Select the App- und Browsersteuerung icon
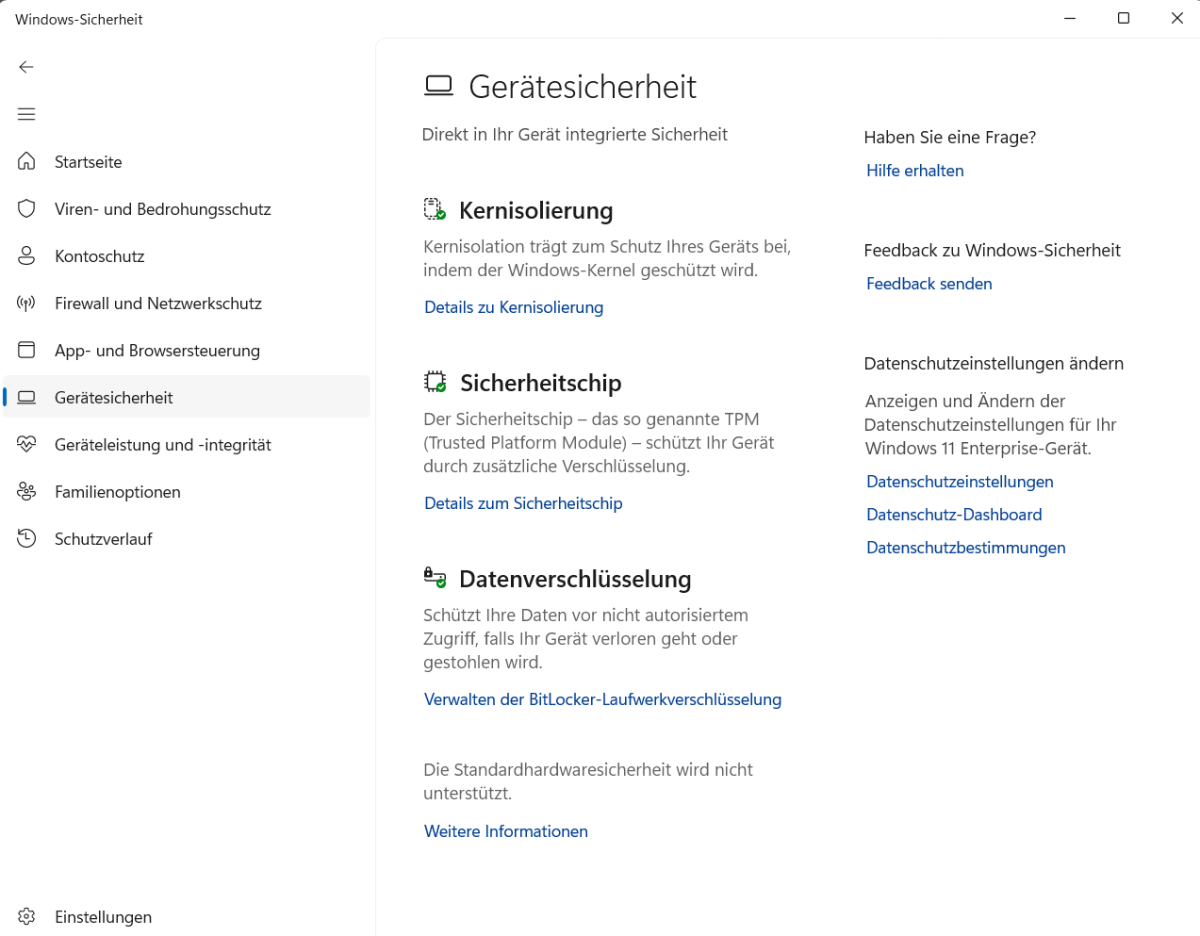The image size is (1200, 936). click(27, 349)
